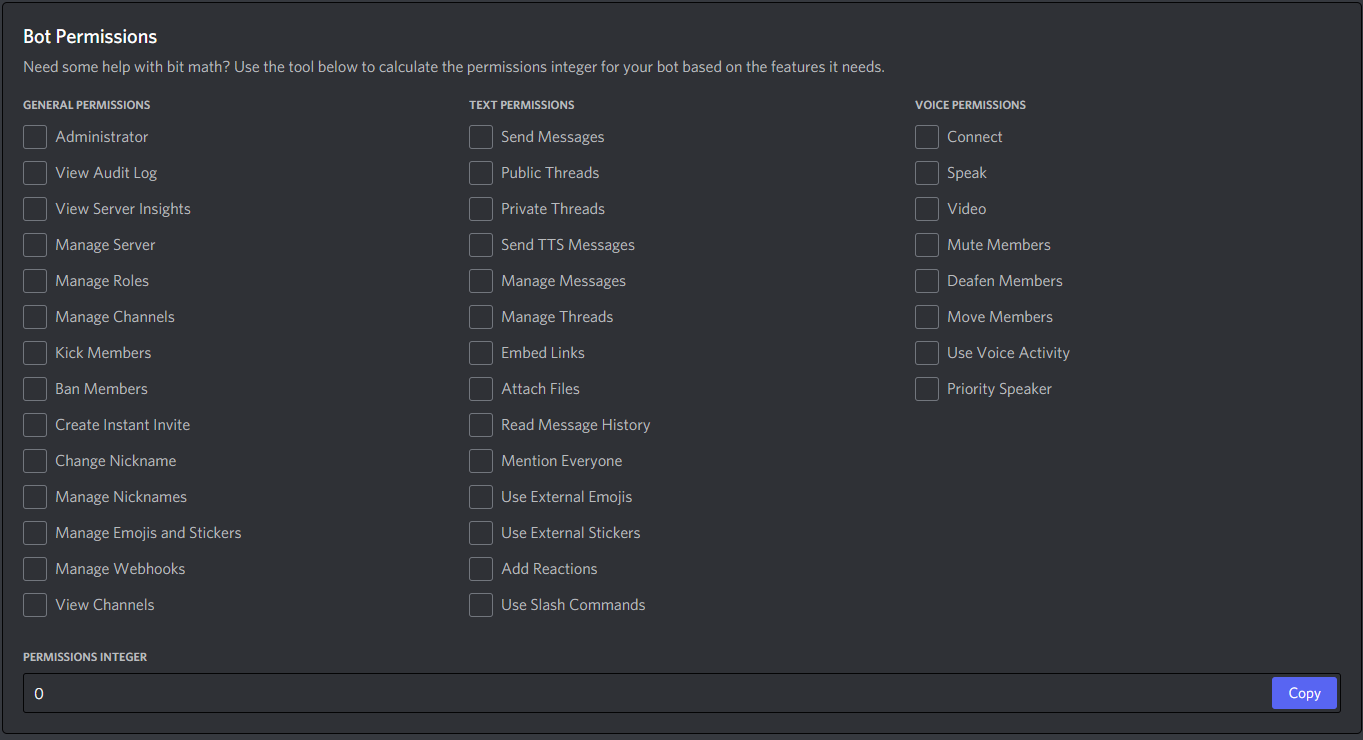Enable Ban Members permission
The image size is (1363, 740).
(34, 388)
